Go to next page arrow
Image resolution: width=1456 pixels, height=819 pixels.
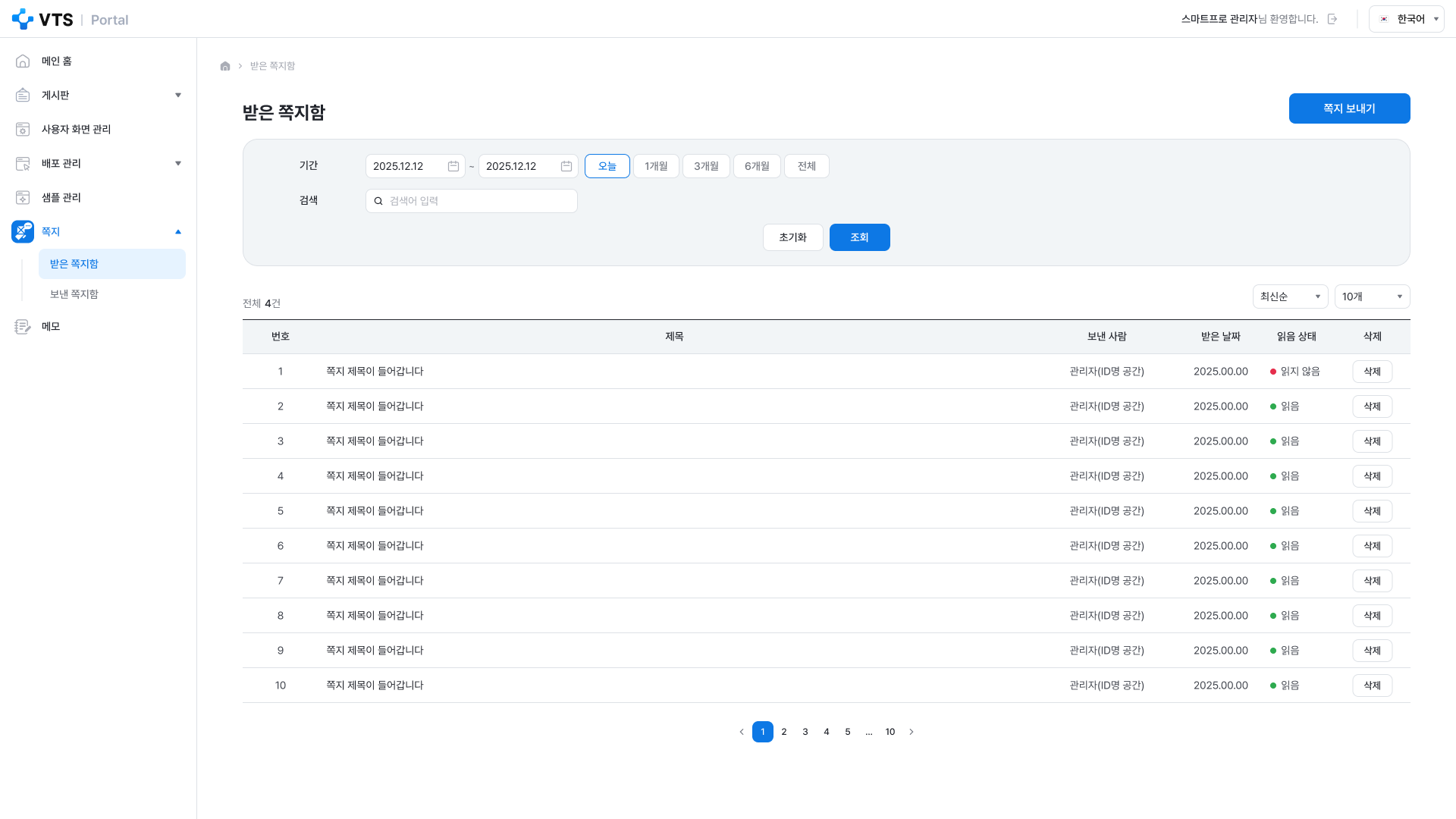click(912, 732)
